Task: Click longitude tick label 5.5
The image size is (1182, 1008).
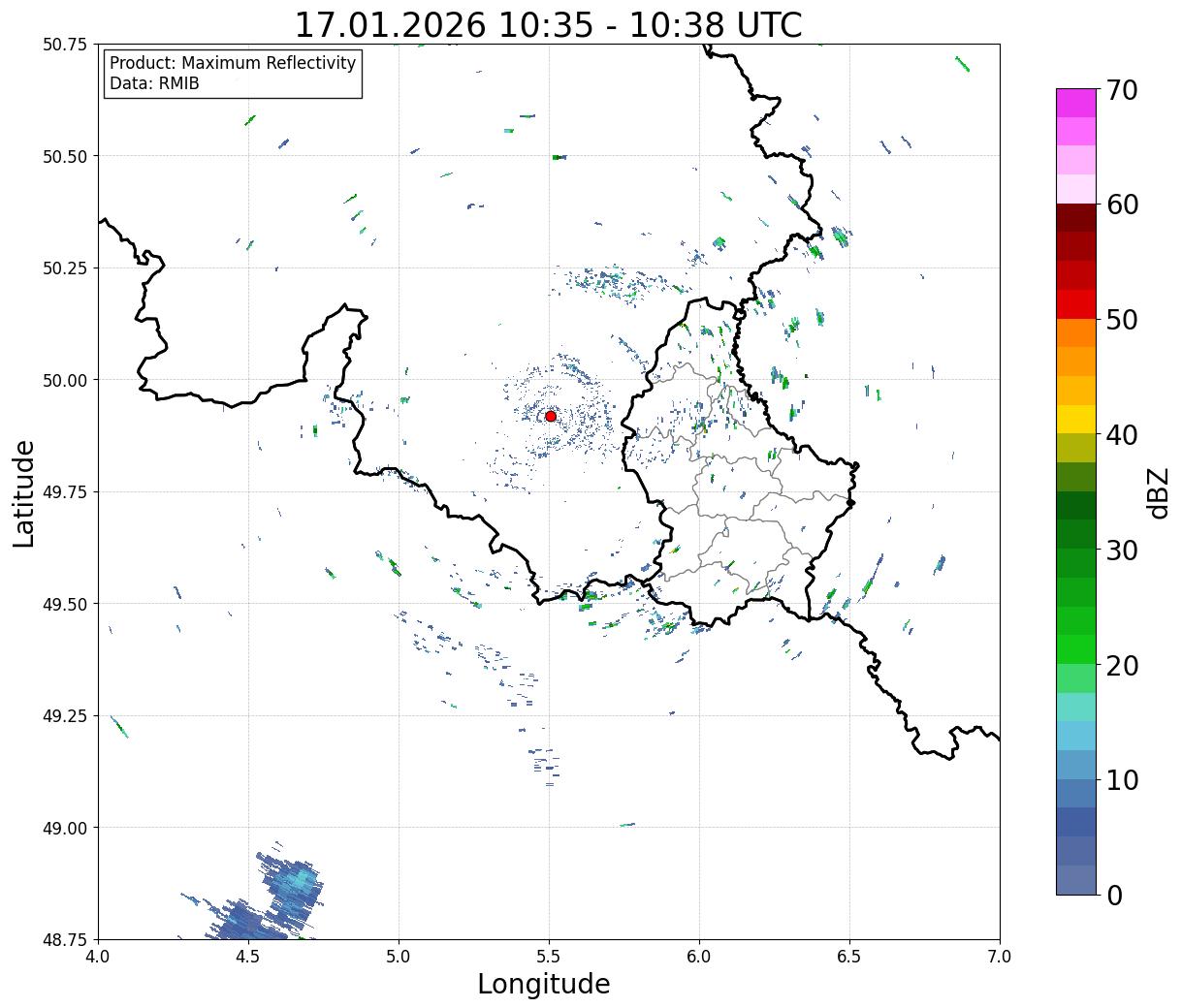Action: point(549,957)
